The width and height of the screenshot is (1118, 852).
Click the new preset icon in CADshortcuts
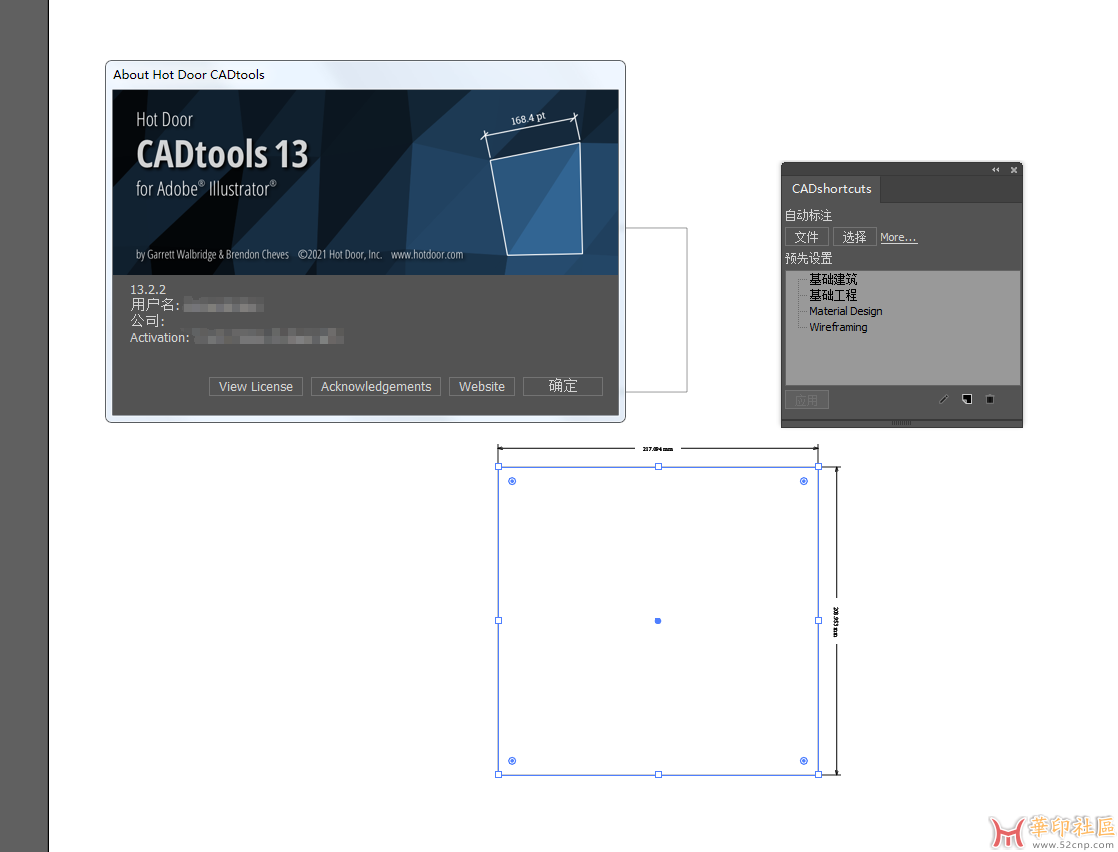point(967,399)
